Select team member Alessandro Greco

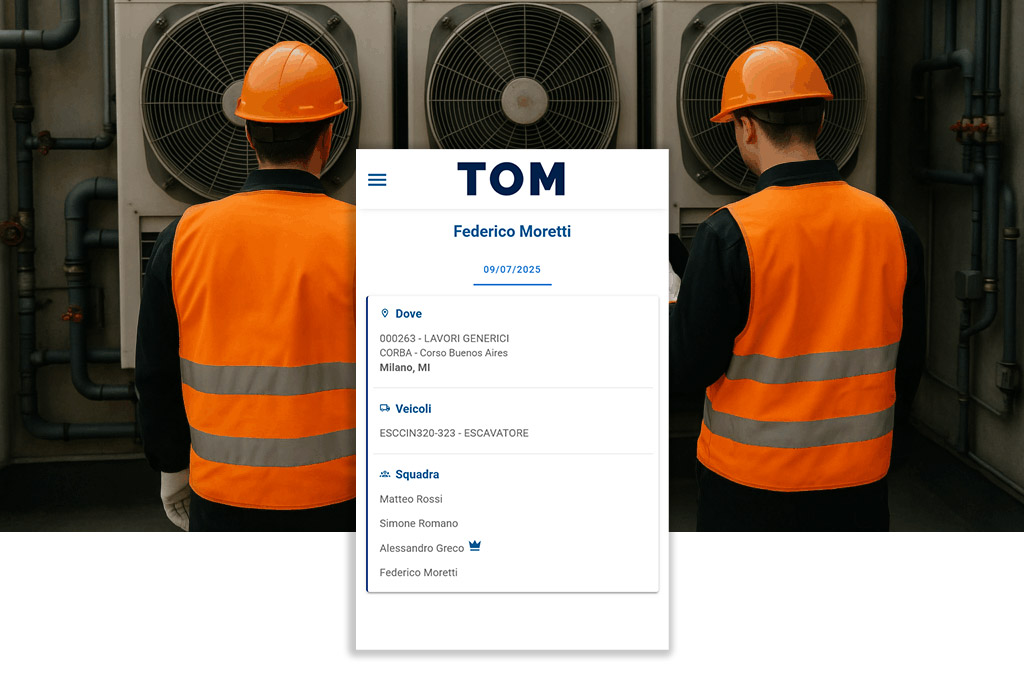point(422,548)
